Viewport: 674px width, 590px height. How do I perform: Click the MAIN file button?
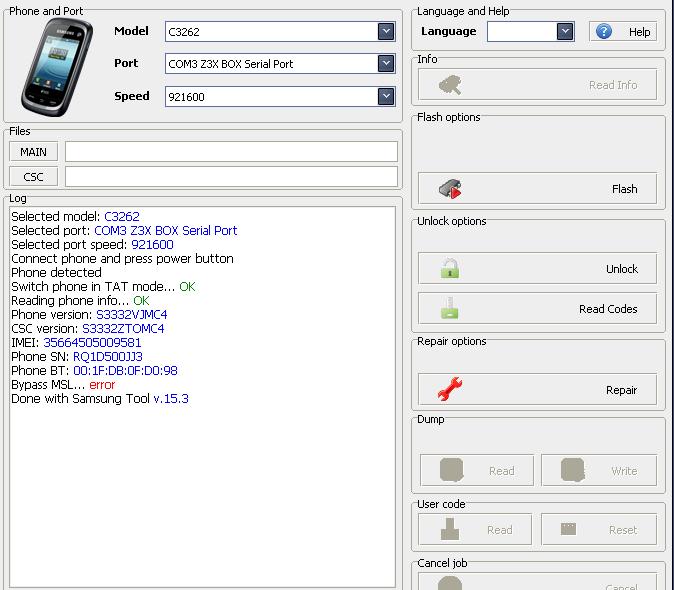click(34, 152)
